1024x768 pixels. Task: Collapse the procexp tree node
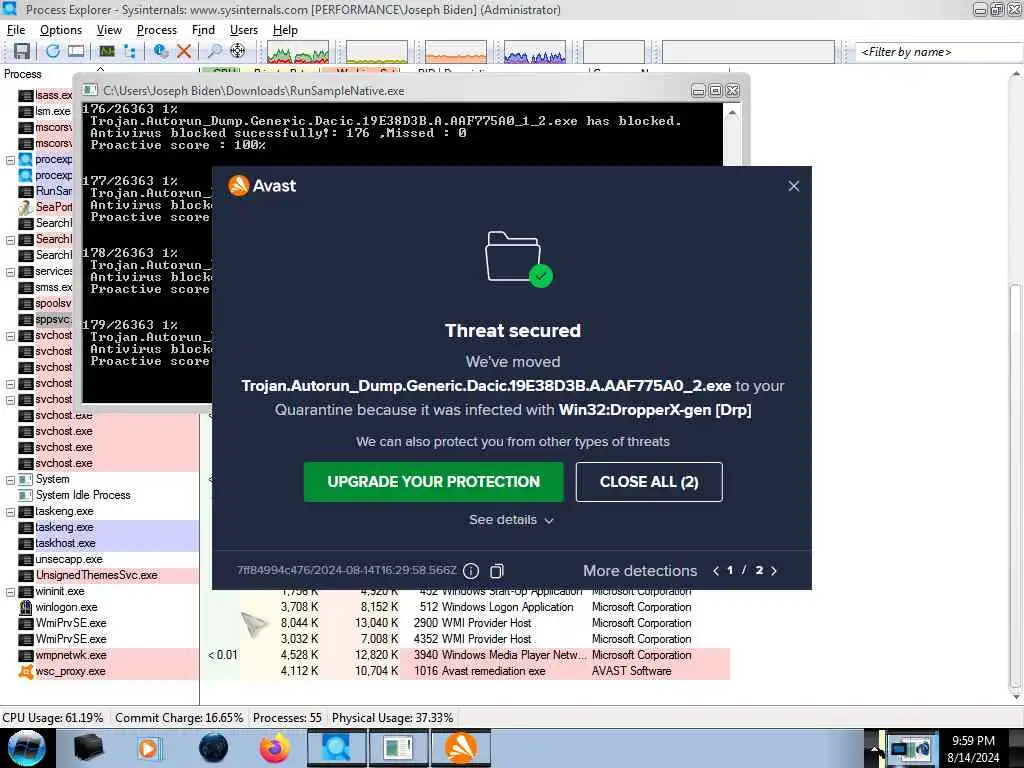10,159
